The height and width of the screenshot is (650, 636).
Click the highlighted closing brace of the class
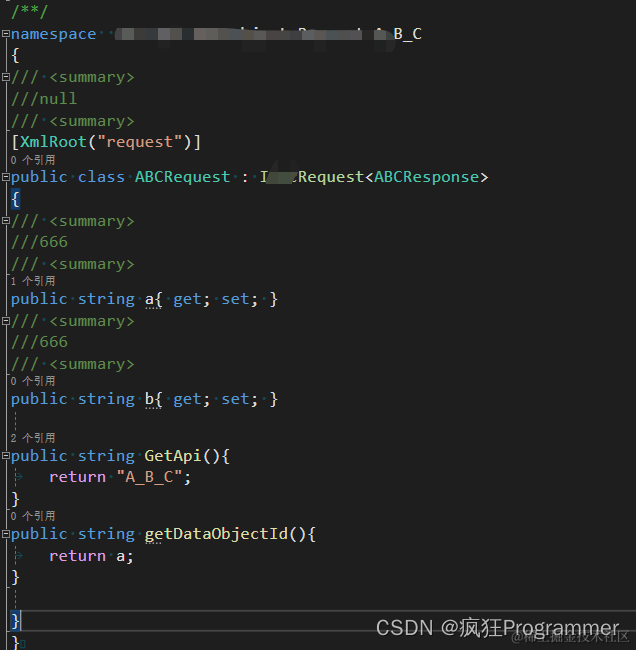(x=15, y=621)
